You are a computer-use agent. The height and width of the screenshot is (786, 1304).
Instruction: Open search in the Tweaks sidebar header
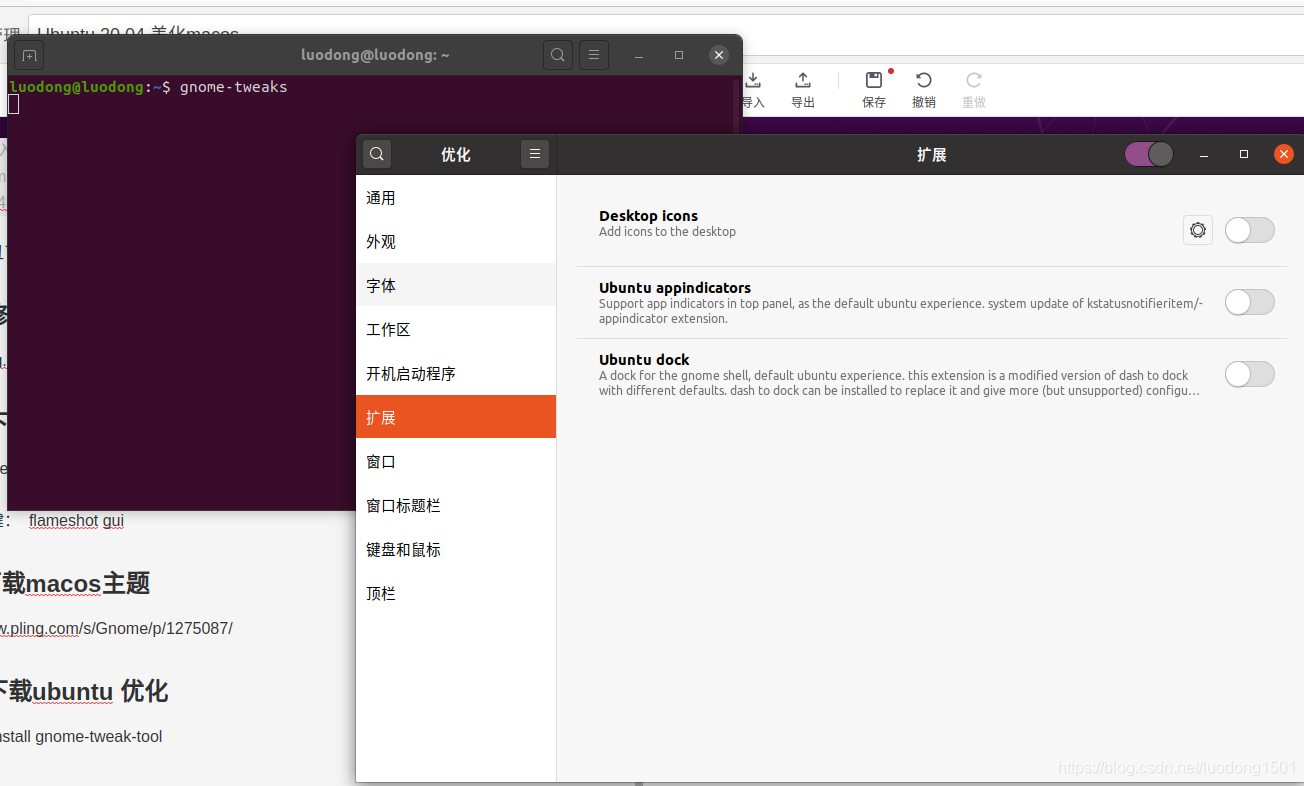click(377, 154)
